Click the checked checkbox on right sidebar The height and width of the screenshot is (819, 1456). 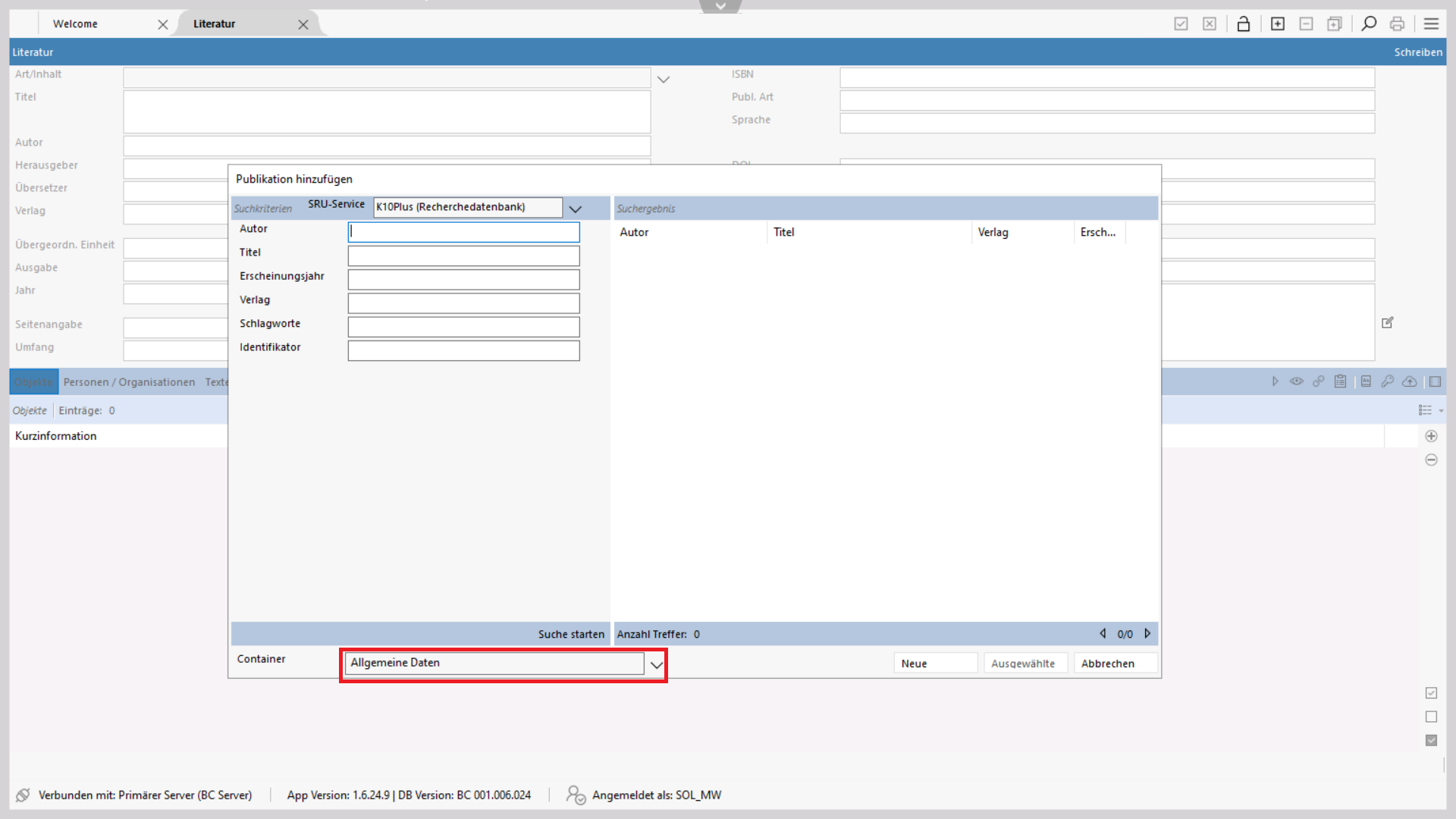point(1431,693)
